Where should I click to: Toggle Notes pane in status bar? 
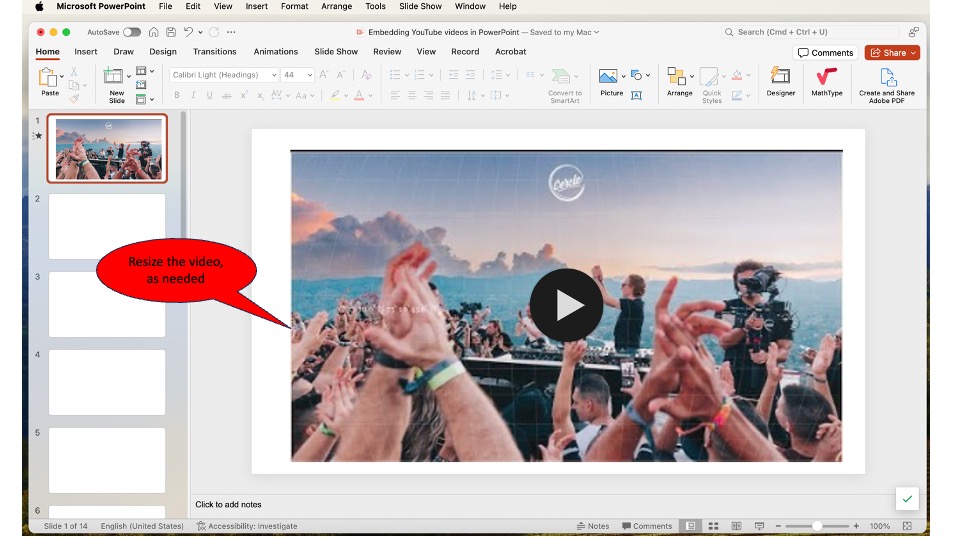click(x=593, y=526)
